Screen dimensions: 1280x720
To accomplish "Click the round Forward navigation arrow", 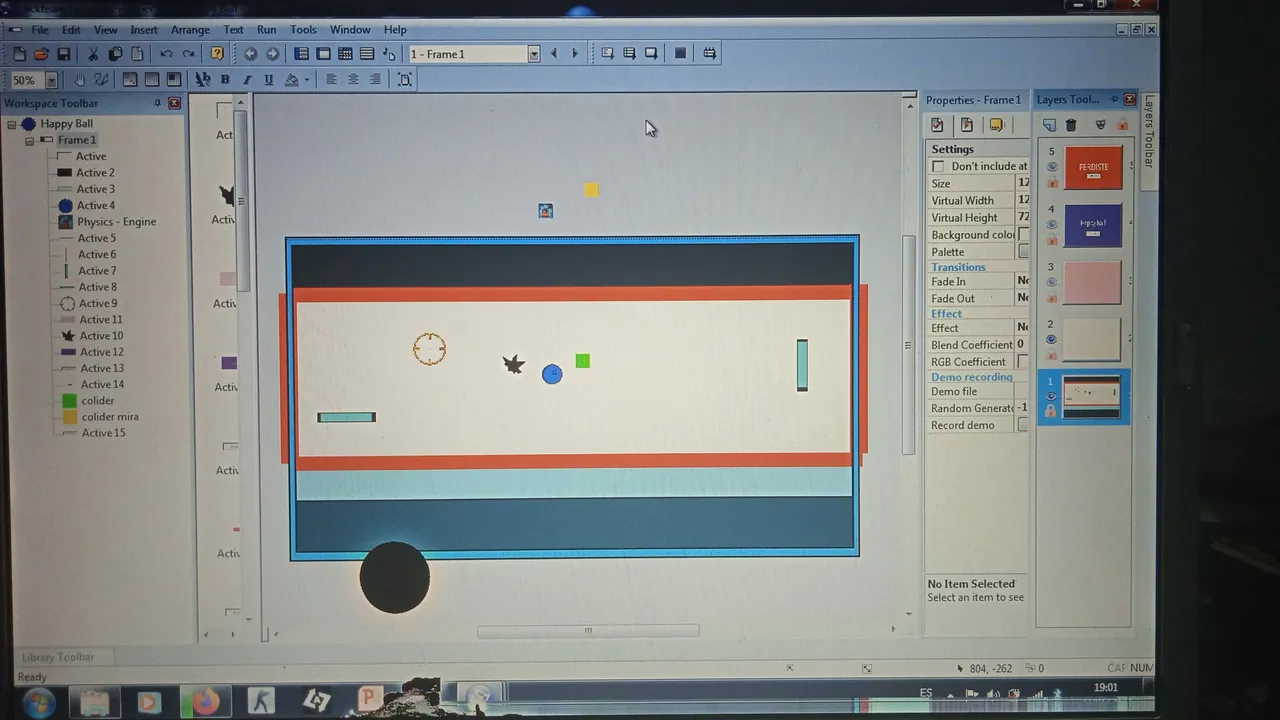I will coord(272,54).
